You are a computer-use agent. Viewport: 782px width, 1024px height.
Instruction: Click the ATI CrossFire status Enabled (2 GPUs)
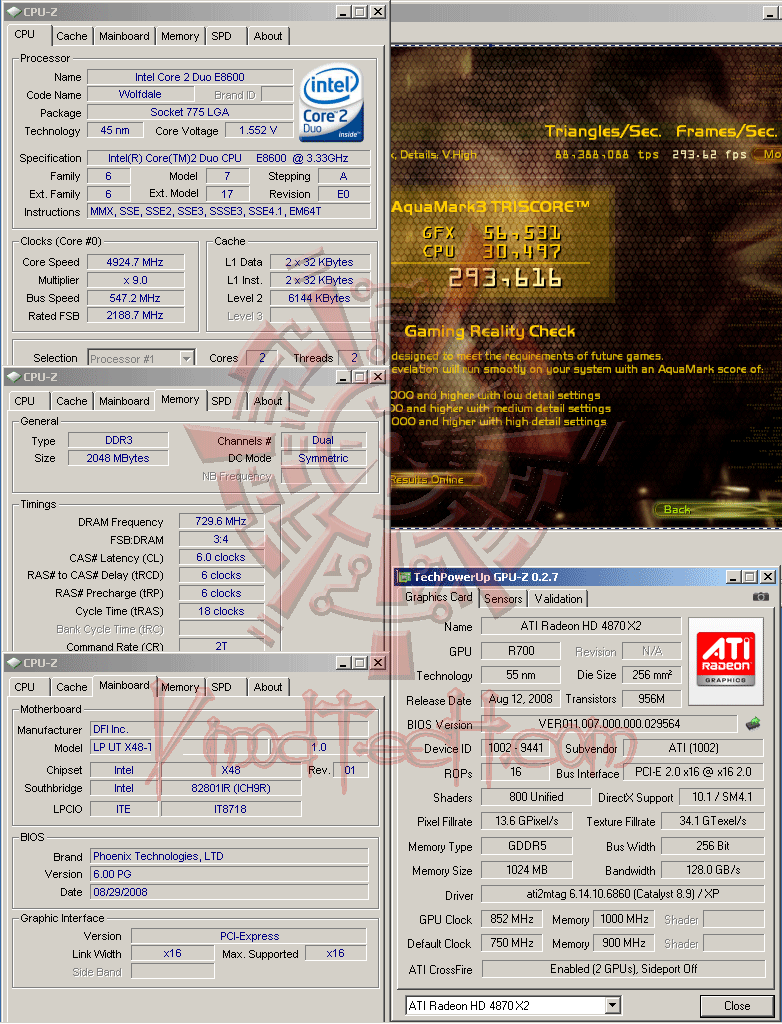[623, 968]
